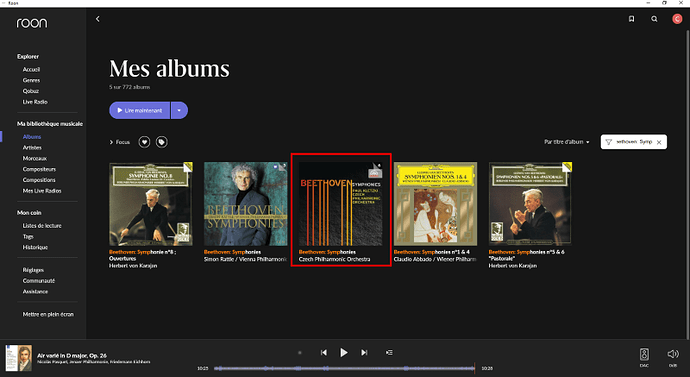Open Live Radio in the sidebar
The image size is (690, 377).
click(35, 102)
